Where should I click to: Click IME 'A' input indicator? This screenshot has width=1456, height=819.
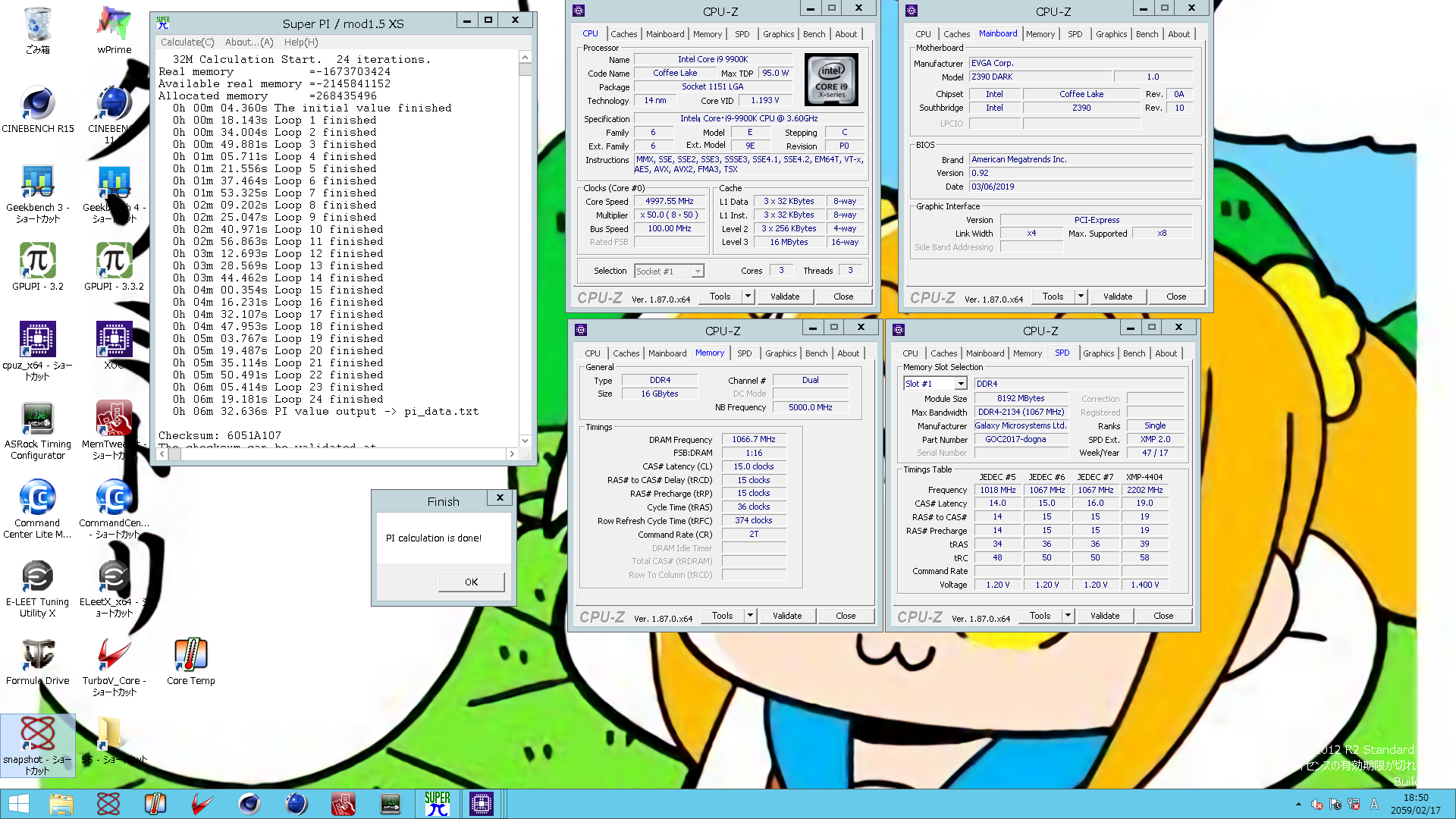(x=1374, y=805)
